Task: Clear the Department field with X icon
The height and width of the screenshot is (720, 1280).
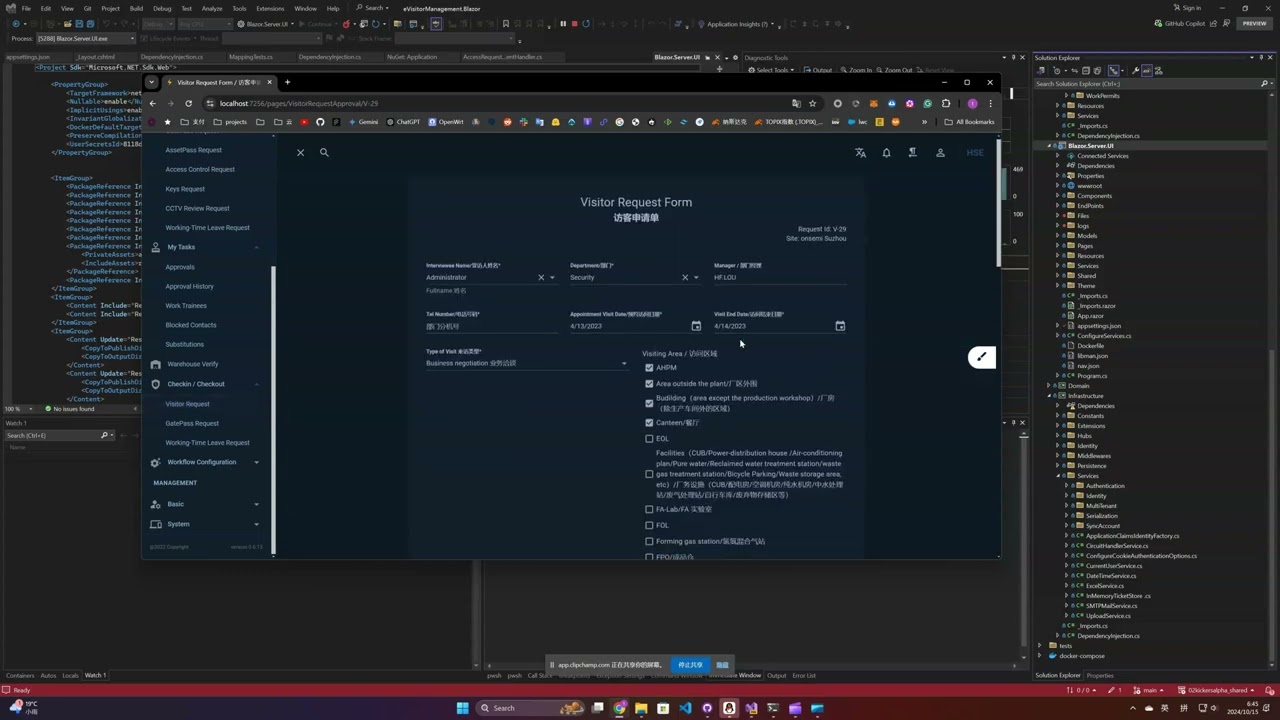Action: 685,277
